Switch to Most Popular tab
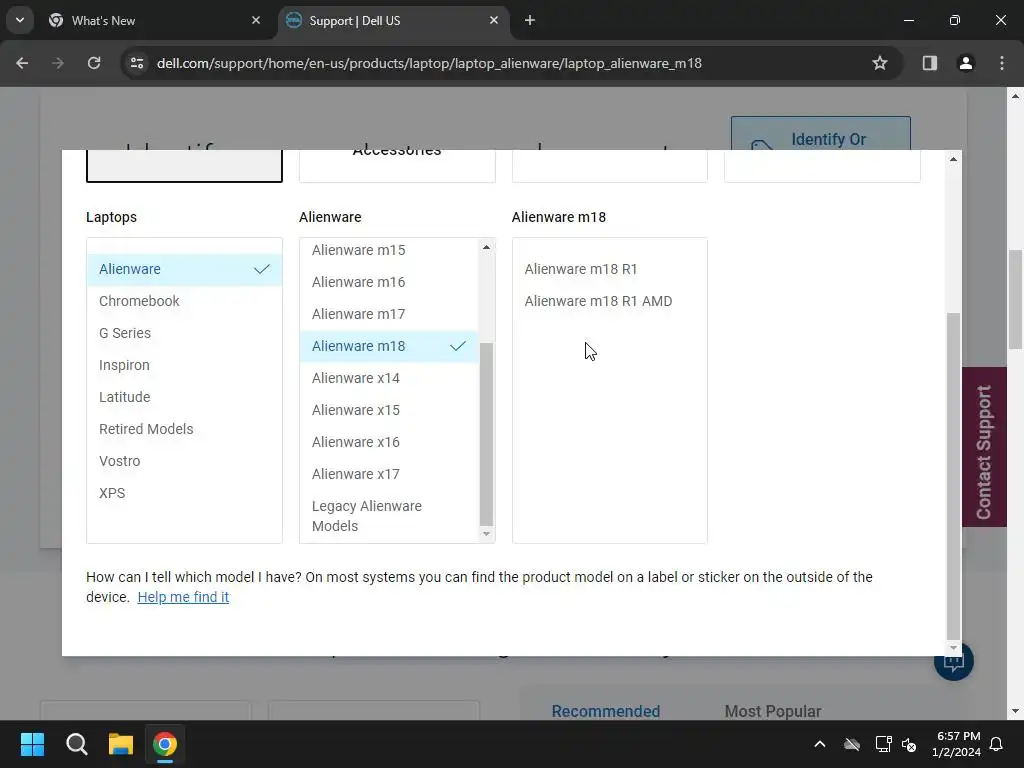Viewport: 1024px width, 768px height. [x=773, y=711]
